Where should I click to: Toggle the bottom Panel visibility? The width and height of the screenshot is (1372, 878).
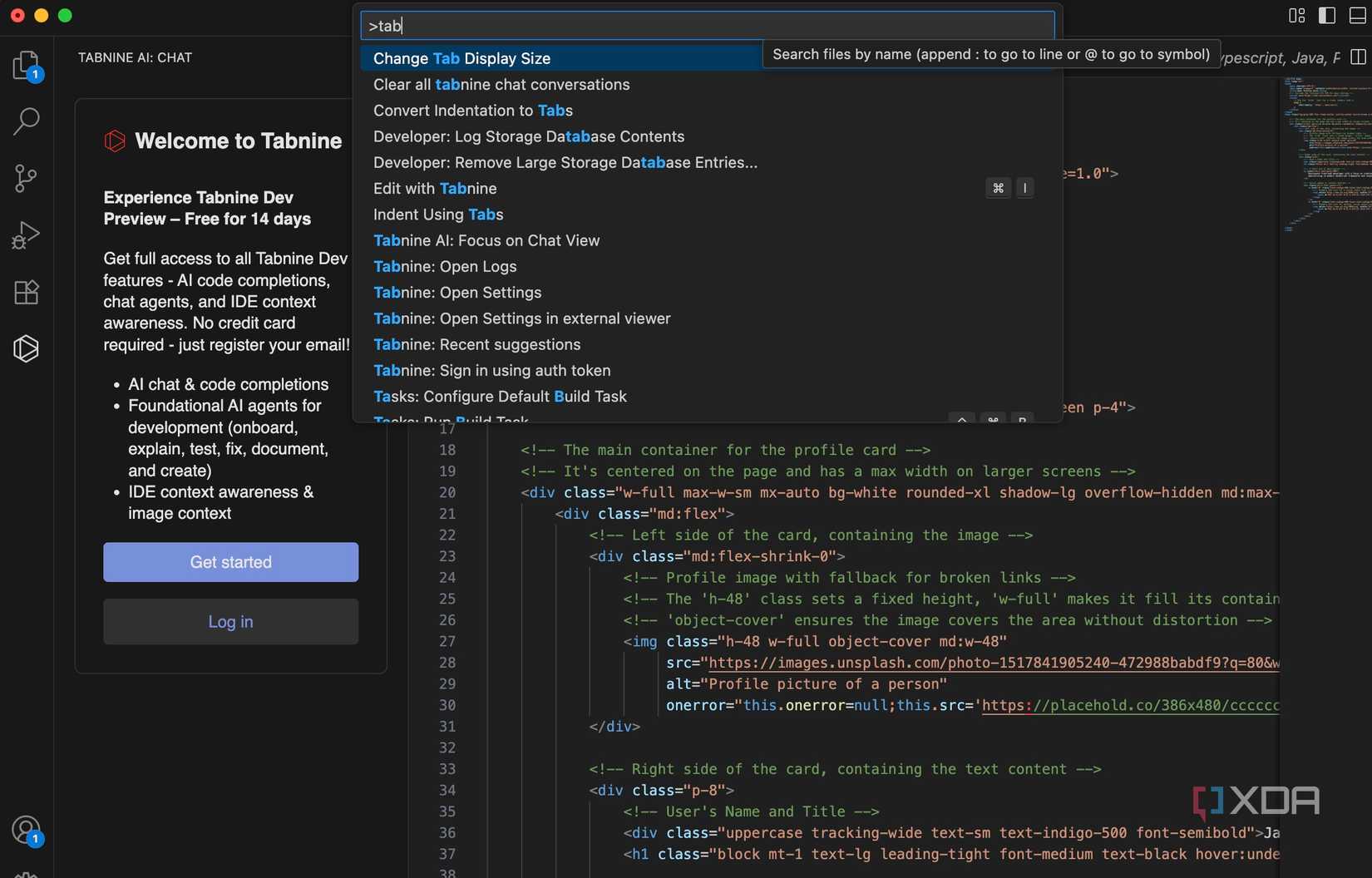[x=1358, y=15]
